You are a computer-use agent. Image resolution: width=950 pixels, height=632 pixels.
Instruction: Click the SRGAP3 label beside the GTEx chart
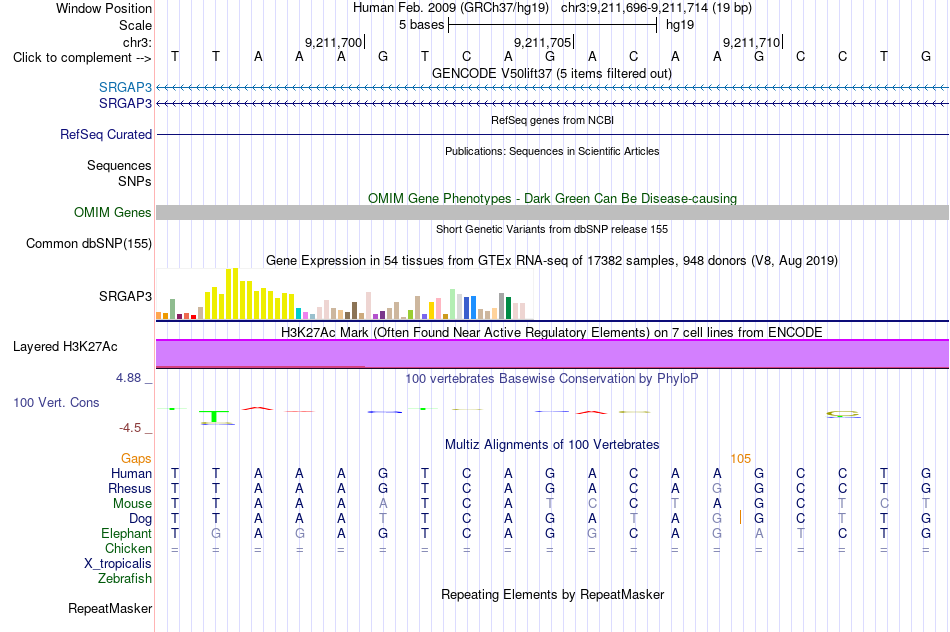coord(125,296)
